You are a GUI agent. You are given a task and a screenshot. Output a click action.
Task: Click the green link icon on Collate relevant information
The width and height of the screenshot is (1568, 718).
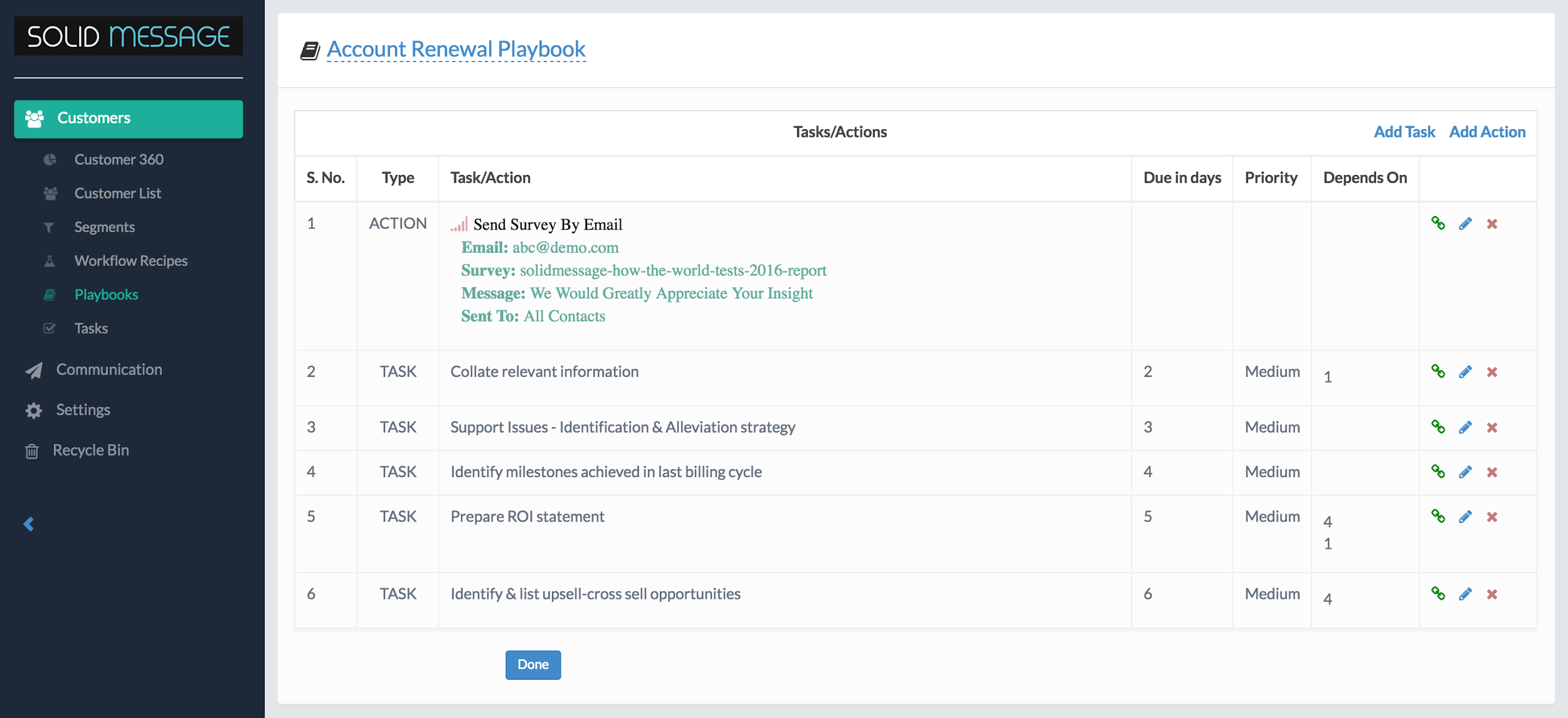1439,371
